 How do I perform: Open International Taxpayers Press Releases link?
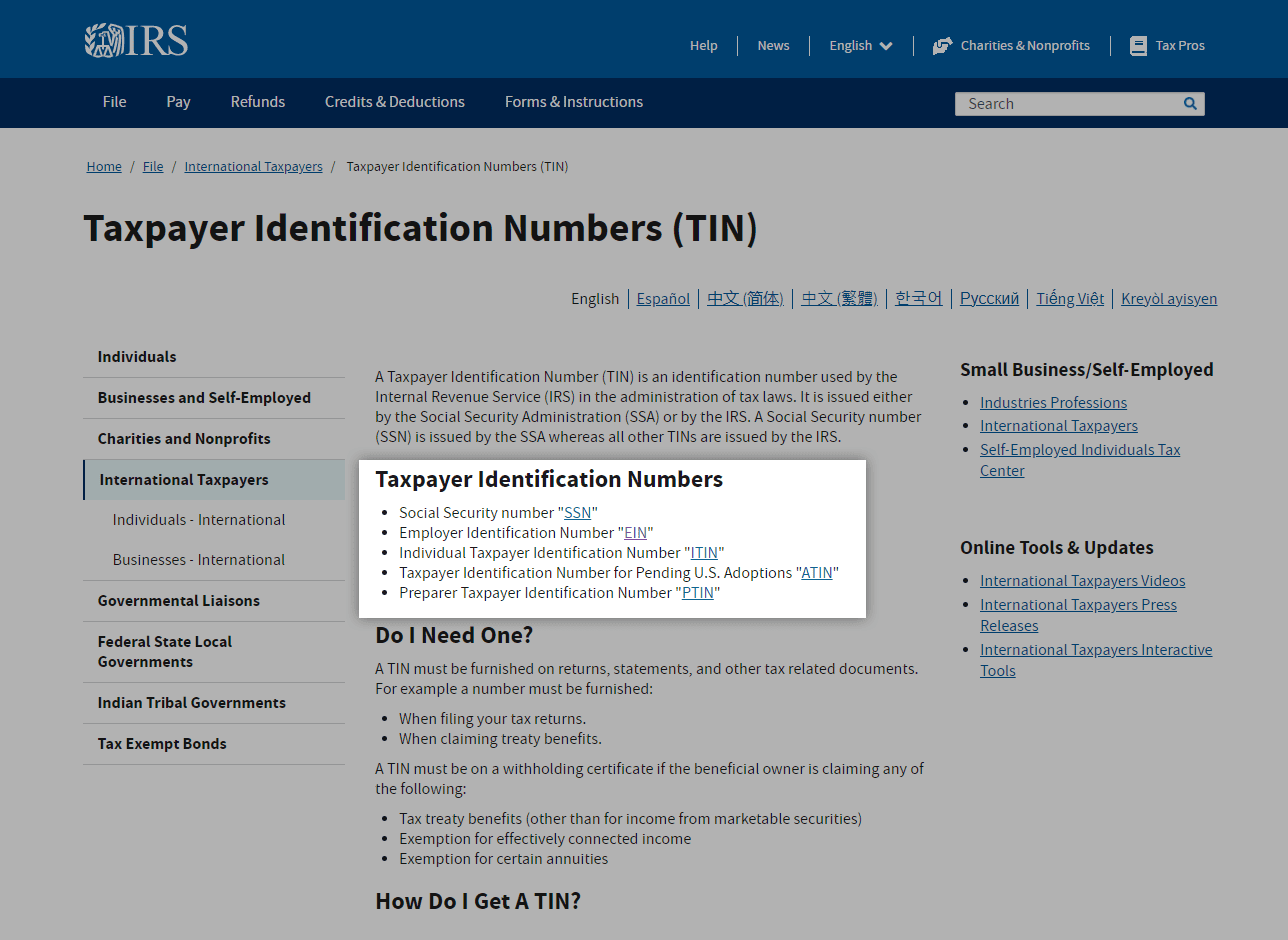[x=1078, y=615]
